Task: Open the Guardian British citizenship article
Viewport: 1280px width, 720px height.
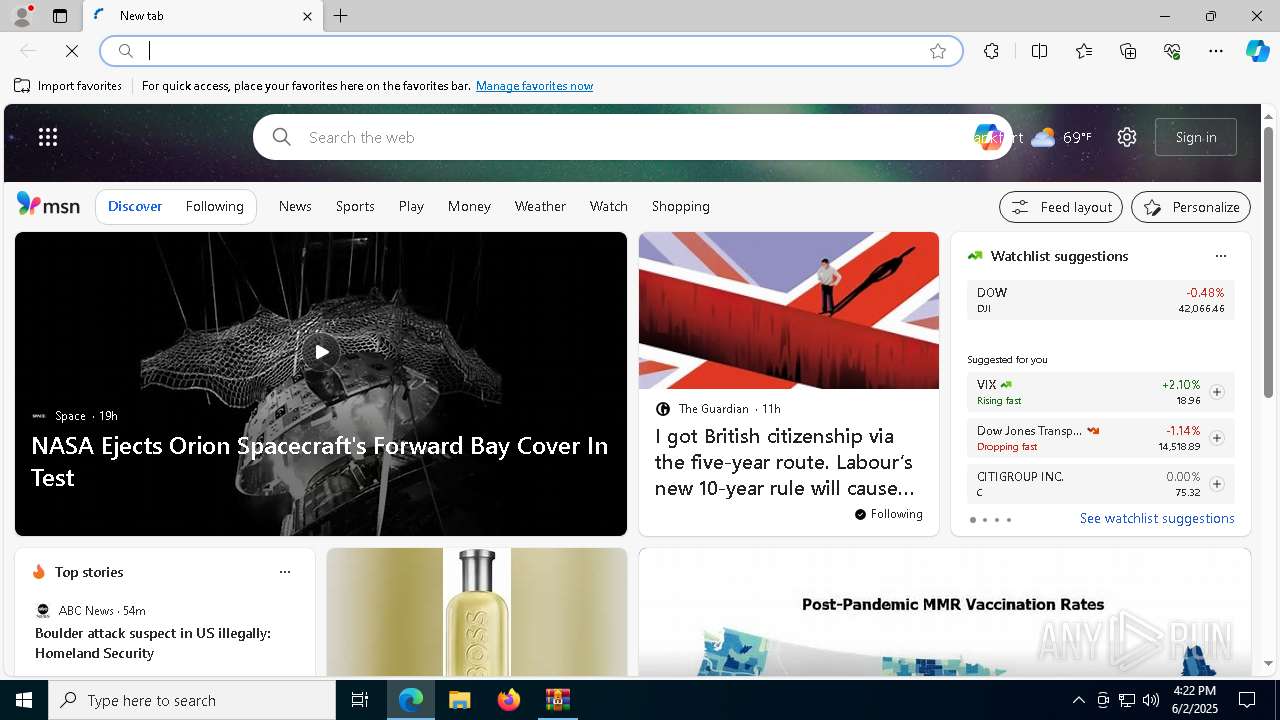Action: tap(785, 462)
